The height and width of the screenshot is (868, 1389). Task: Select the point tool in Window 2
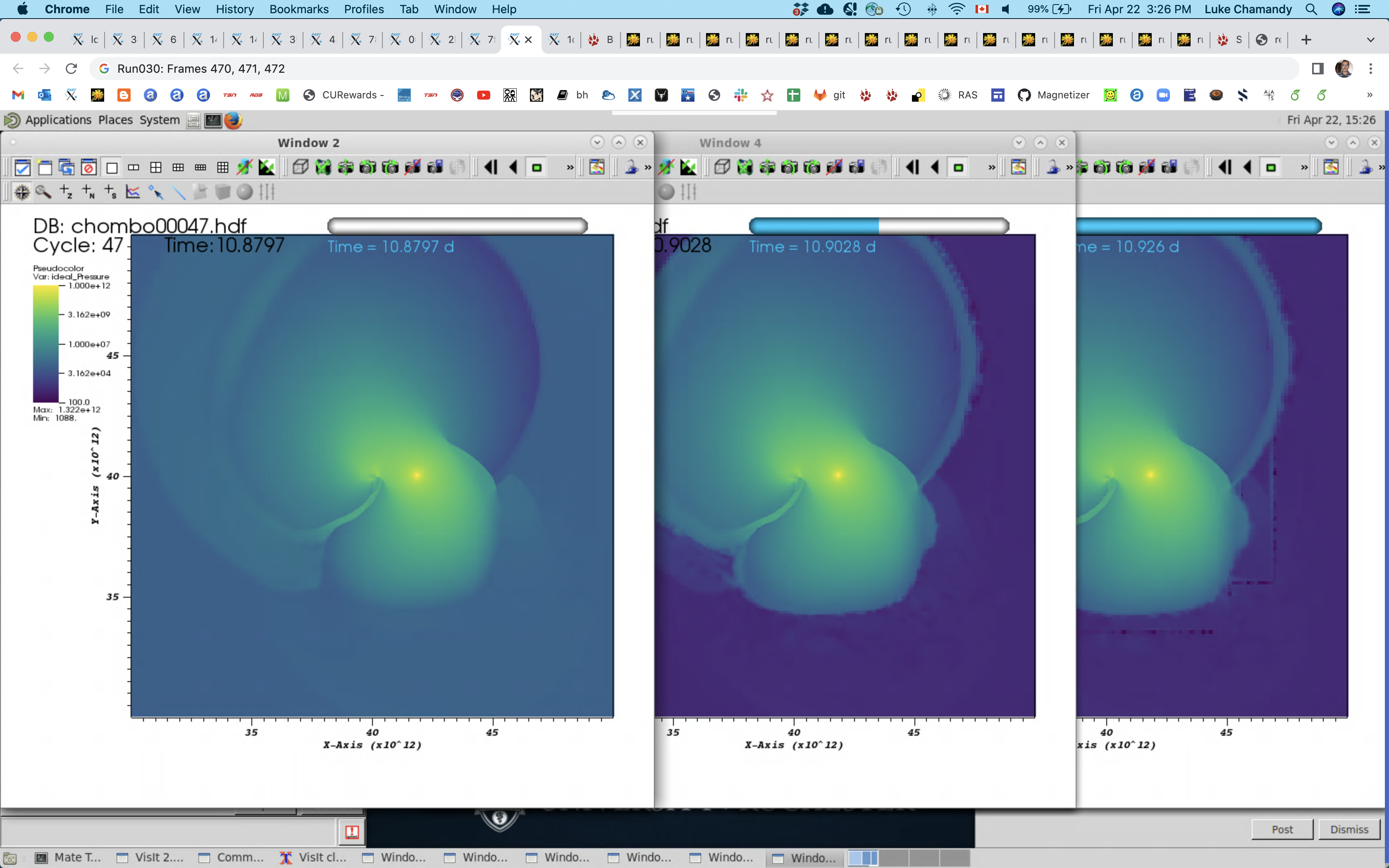point(155,192)
